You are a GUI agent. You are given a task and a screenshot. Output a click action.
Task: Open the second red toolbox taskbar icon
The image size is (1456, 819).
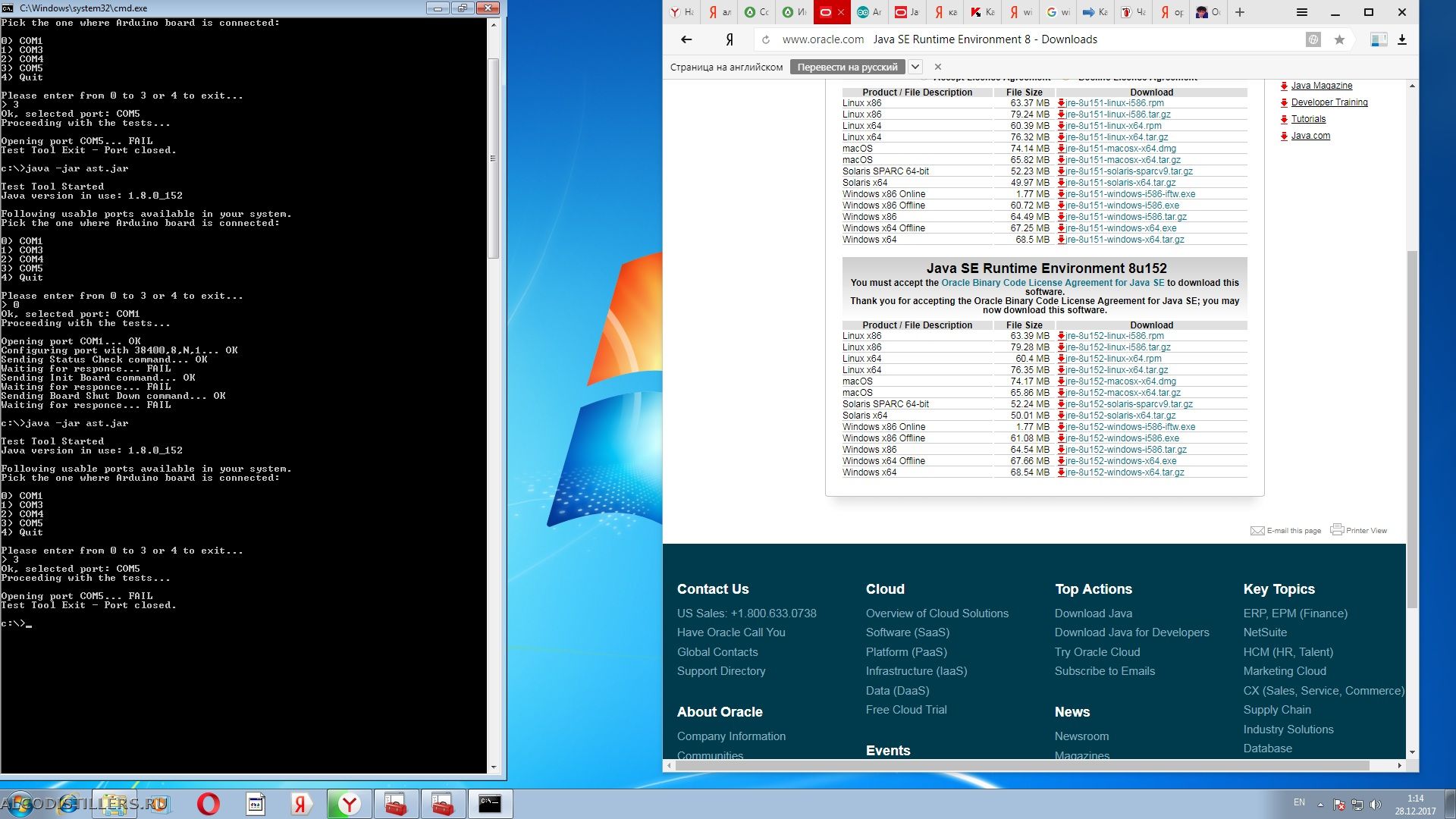click(x=442, y=804)
